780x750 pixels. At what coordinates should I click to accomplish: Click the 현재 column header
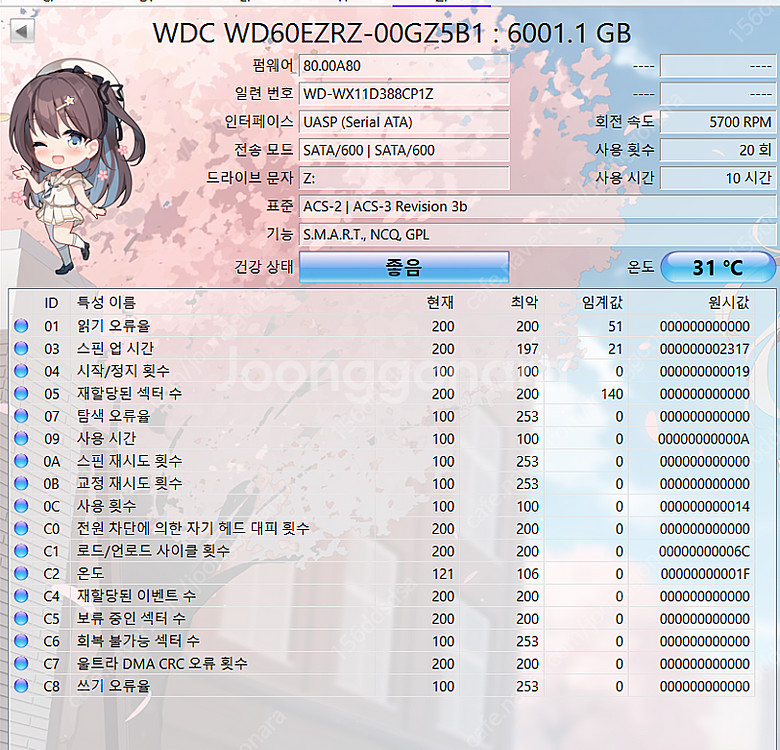440,302
